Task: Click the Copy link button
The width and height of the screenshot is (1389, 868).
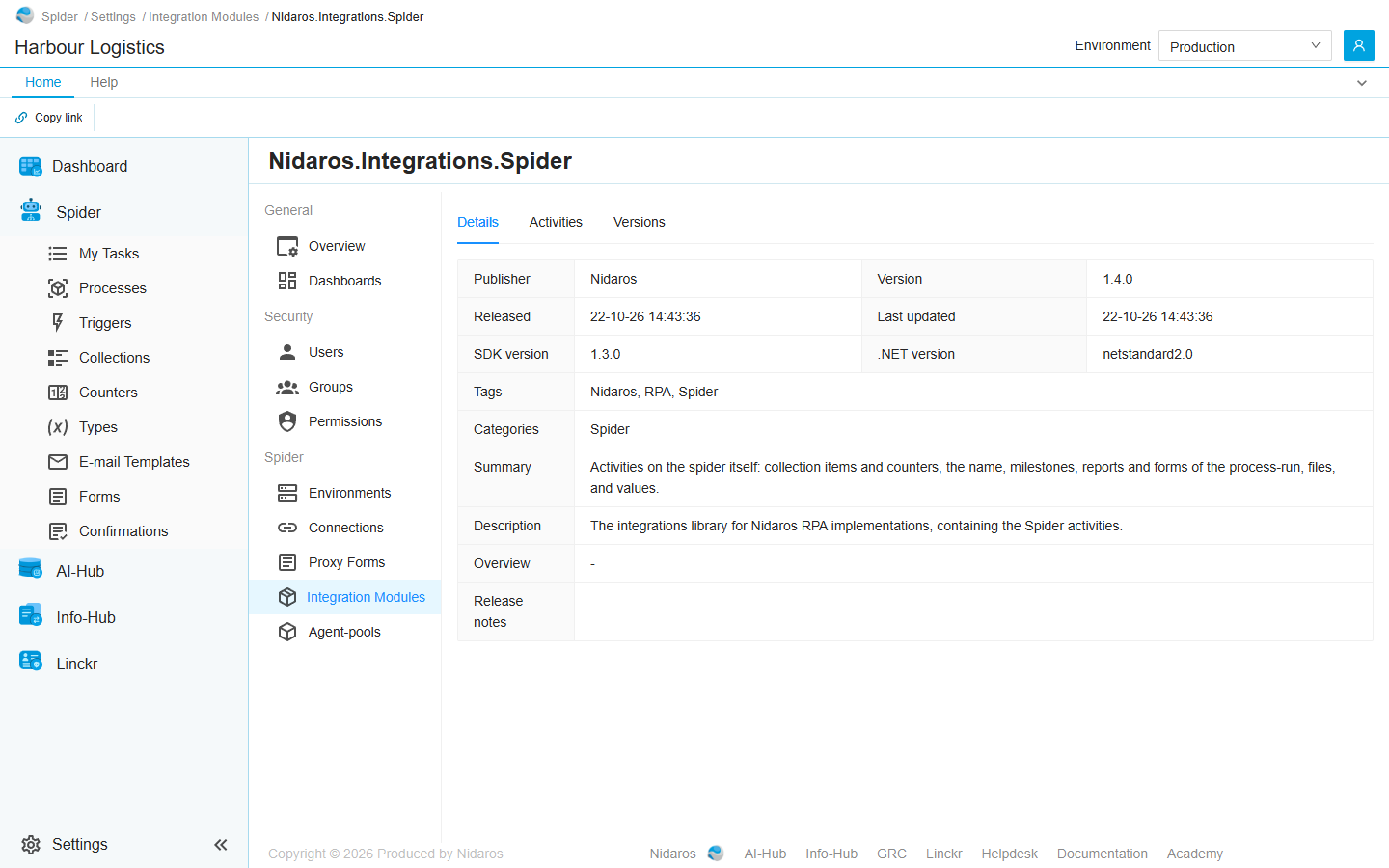Action: coord(49,118)
